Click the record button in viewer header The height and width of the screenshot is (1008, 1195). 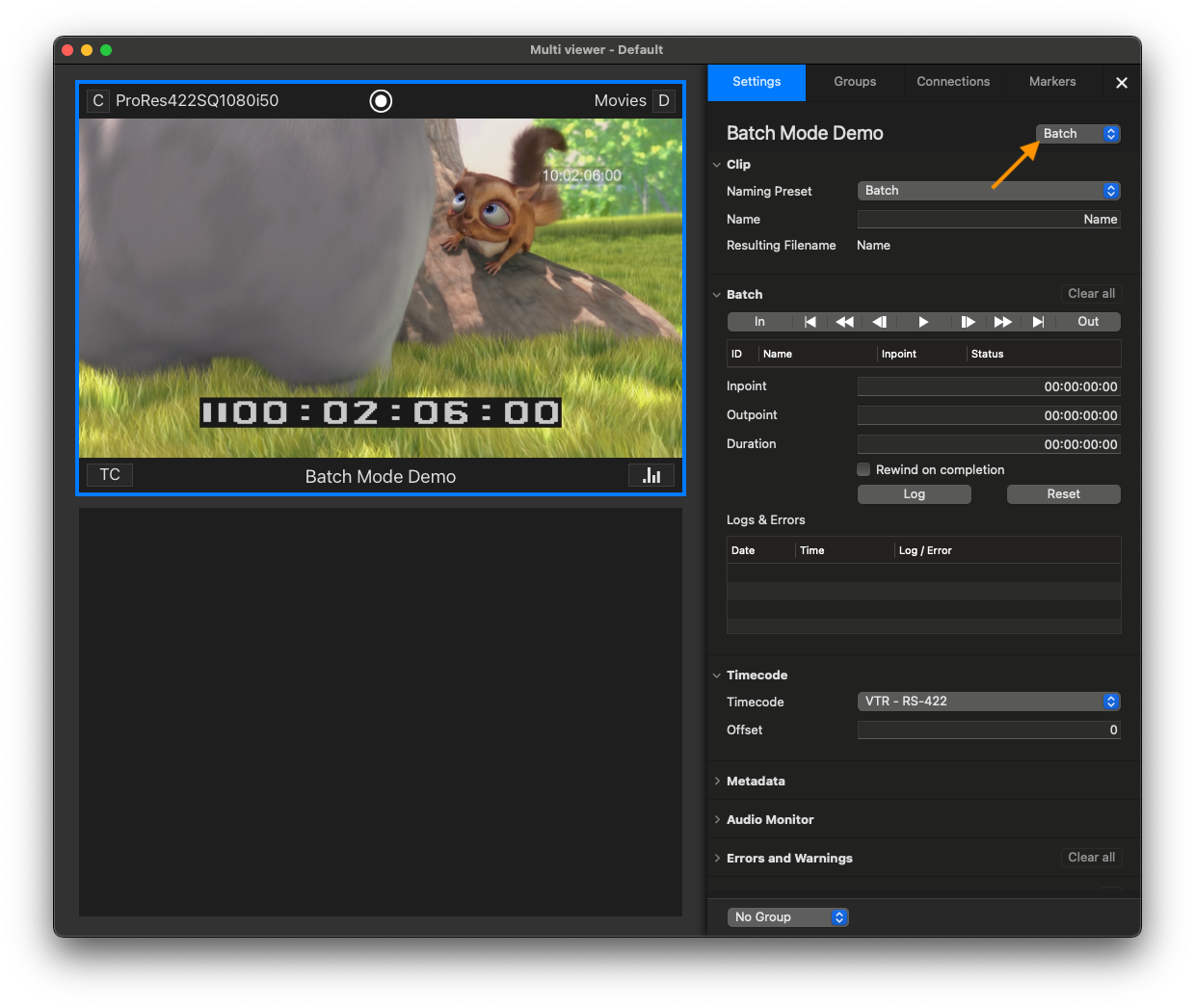381,100
